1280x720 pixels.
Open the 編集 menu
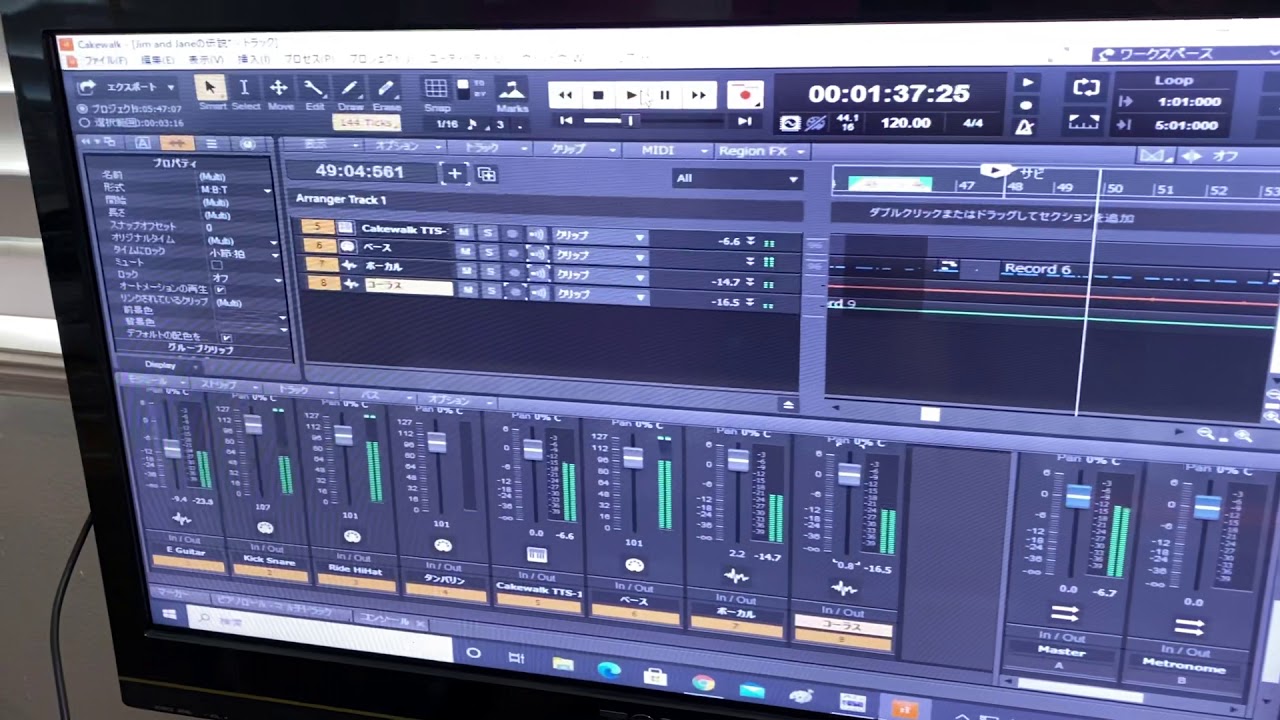tap(156, 60)
